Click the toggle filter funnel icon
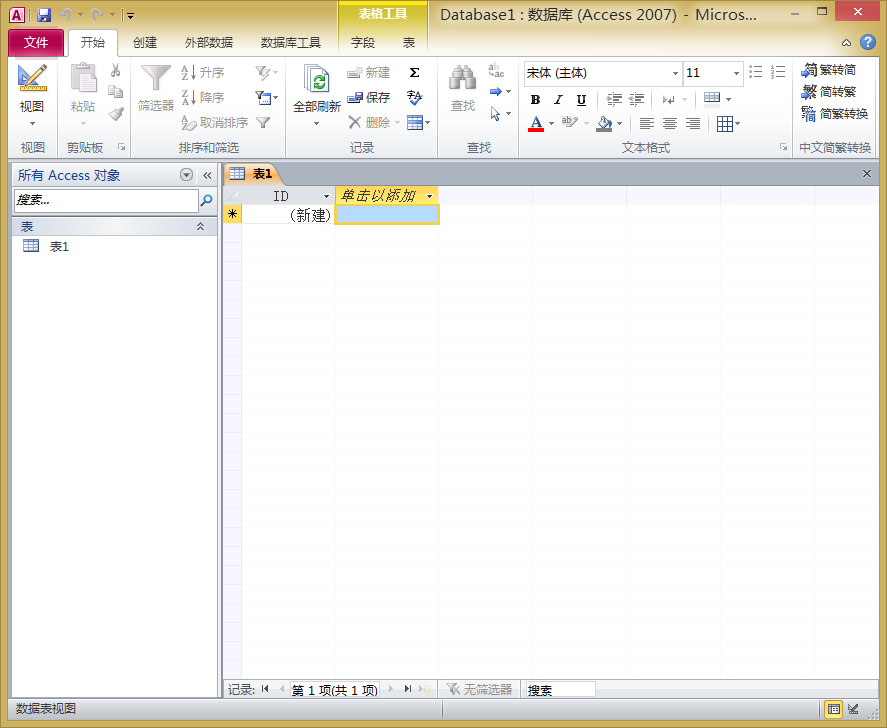Viewport: 887px width, 728px height. [263, 122]
